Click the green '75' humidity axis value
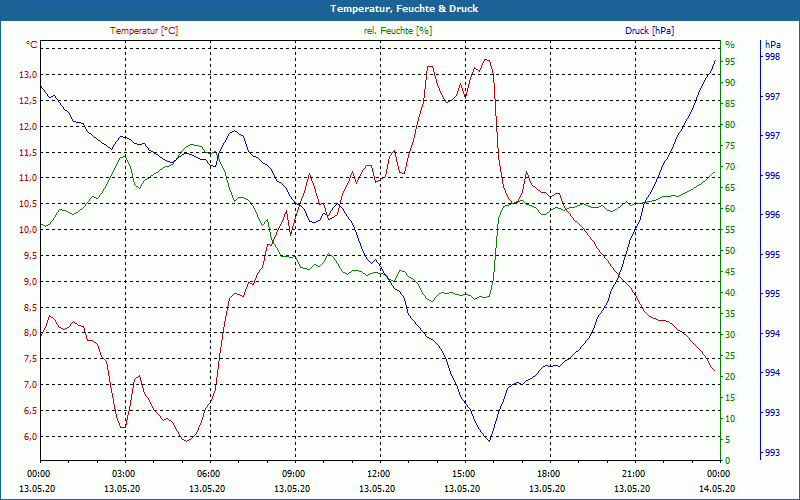Viewport: 800px width, 500px height. tap(730, 146)
